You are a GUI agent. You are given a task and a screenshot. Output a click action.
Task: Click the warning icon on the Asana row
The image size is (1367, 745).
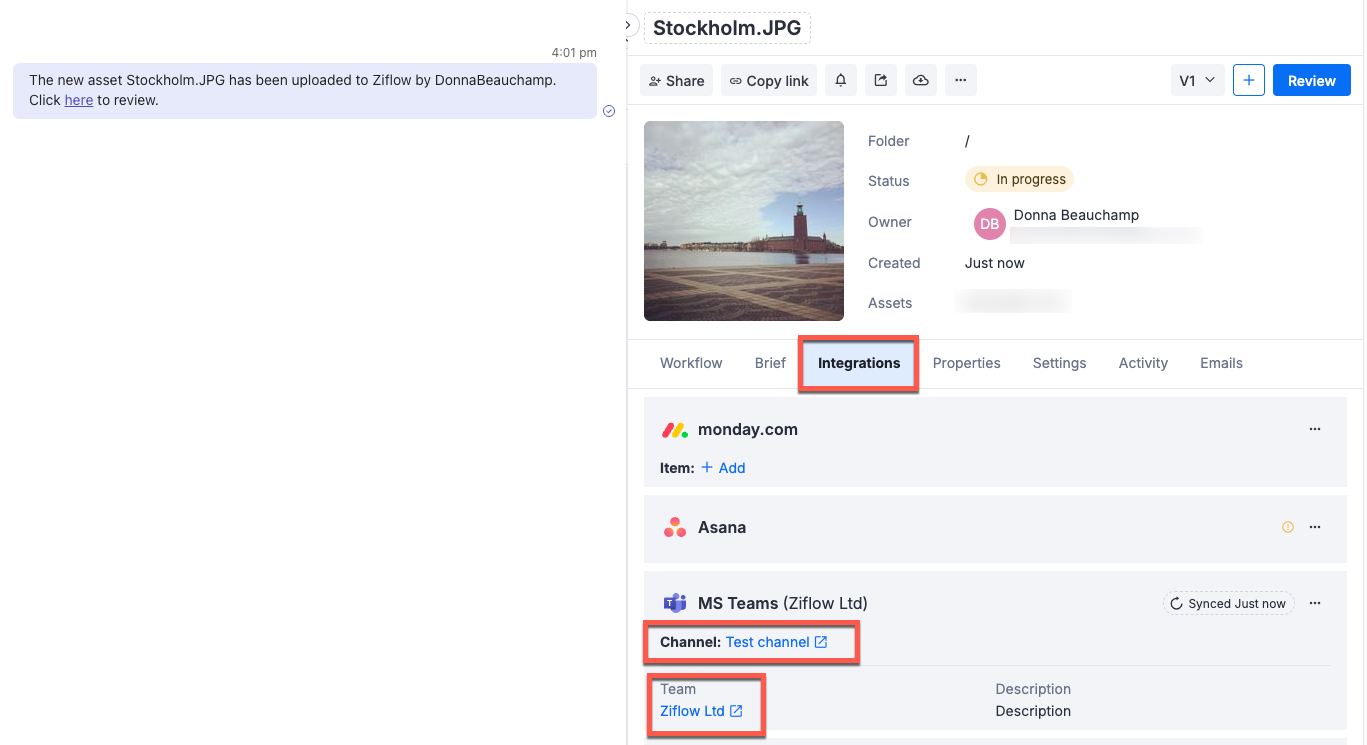point(1287,527)
